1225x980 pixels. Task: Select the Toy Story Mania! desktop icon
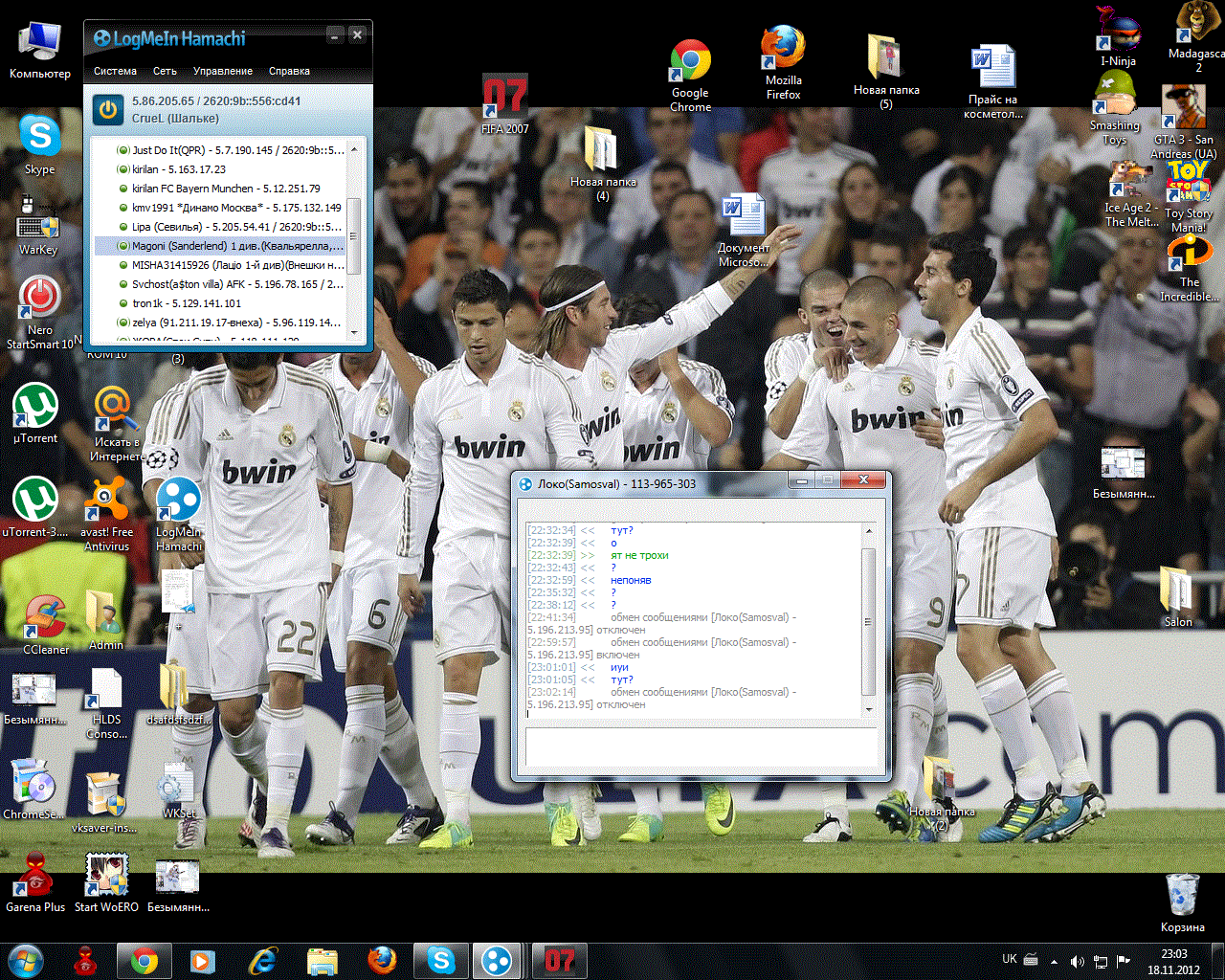coord(1189,197)
